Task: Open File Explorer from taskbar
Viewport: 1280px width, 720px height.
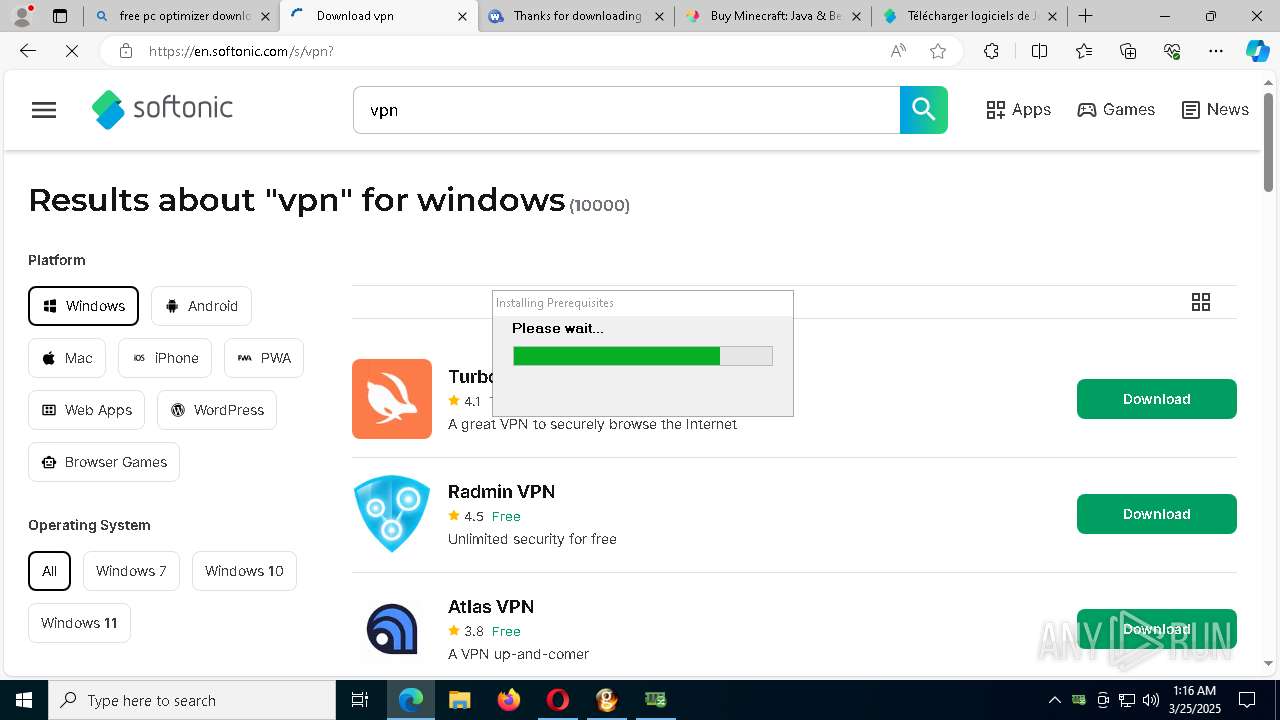Action: [459, 700]
